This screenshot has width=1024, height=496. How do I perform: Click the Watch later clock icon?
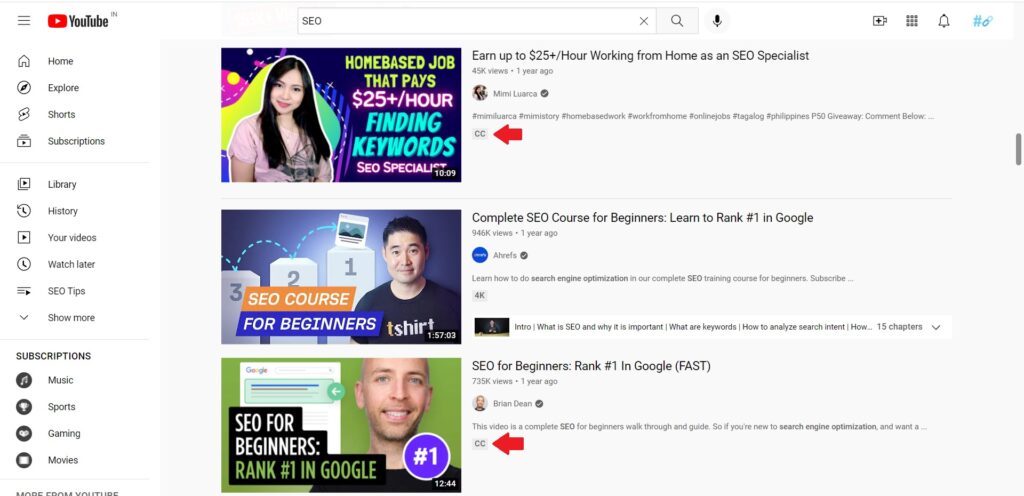point(24,264)
